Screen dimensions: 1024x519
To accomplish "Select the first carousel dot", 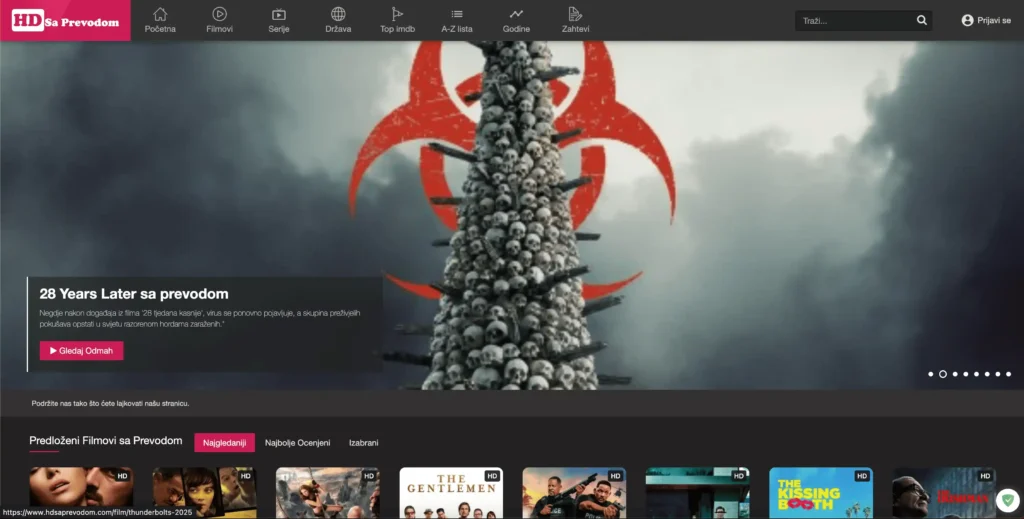I will pyautogui.click(x=931, y=374).
